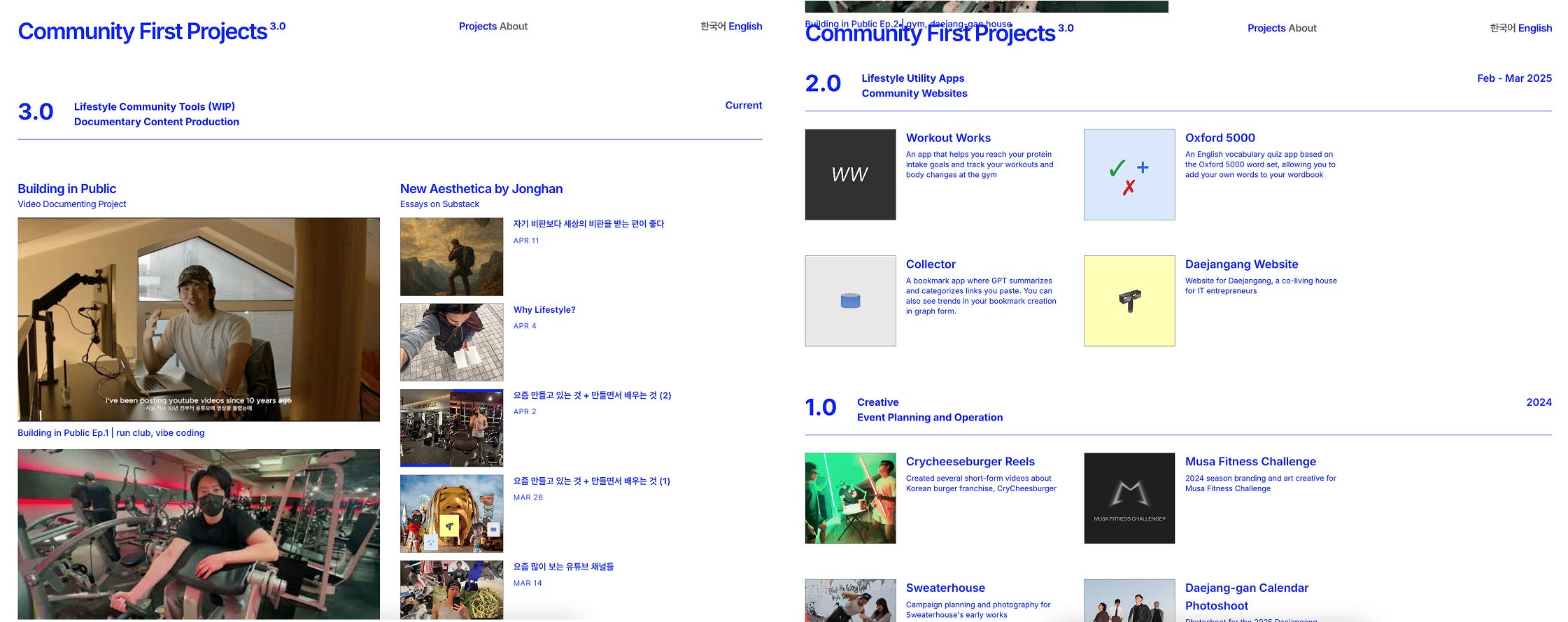This screenshot has height=622, width=1568.
Task: Open Musa Fitness Challenge logo tile
Action: [1129, 498]
